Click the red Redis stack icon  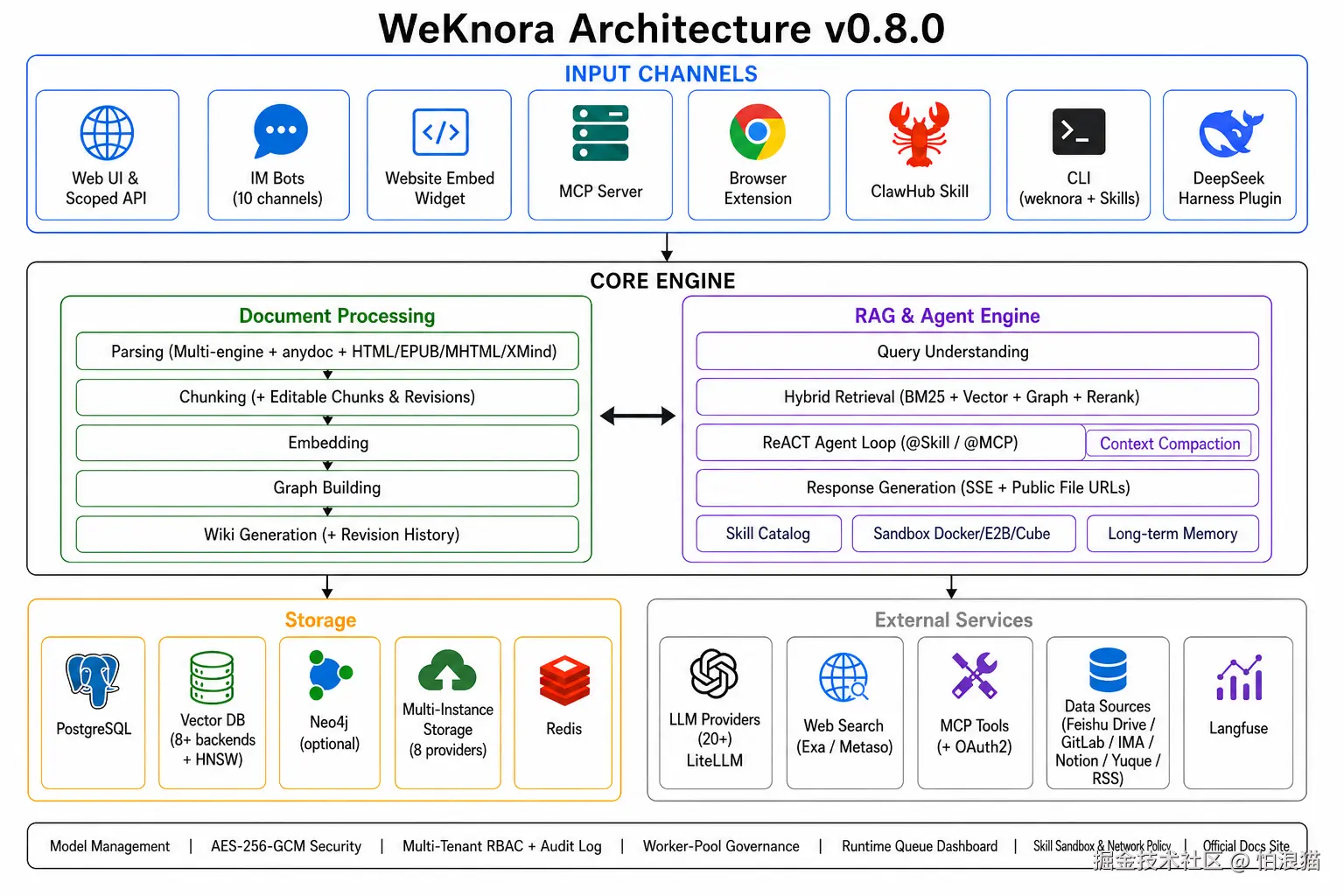564,680
